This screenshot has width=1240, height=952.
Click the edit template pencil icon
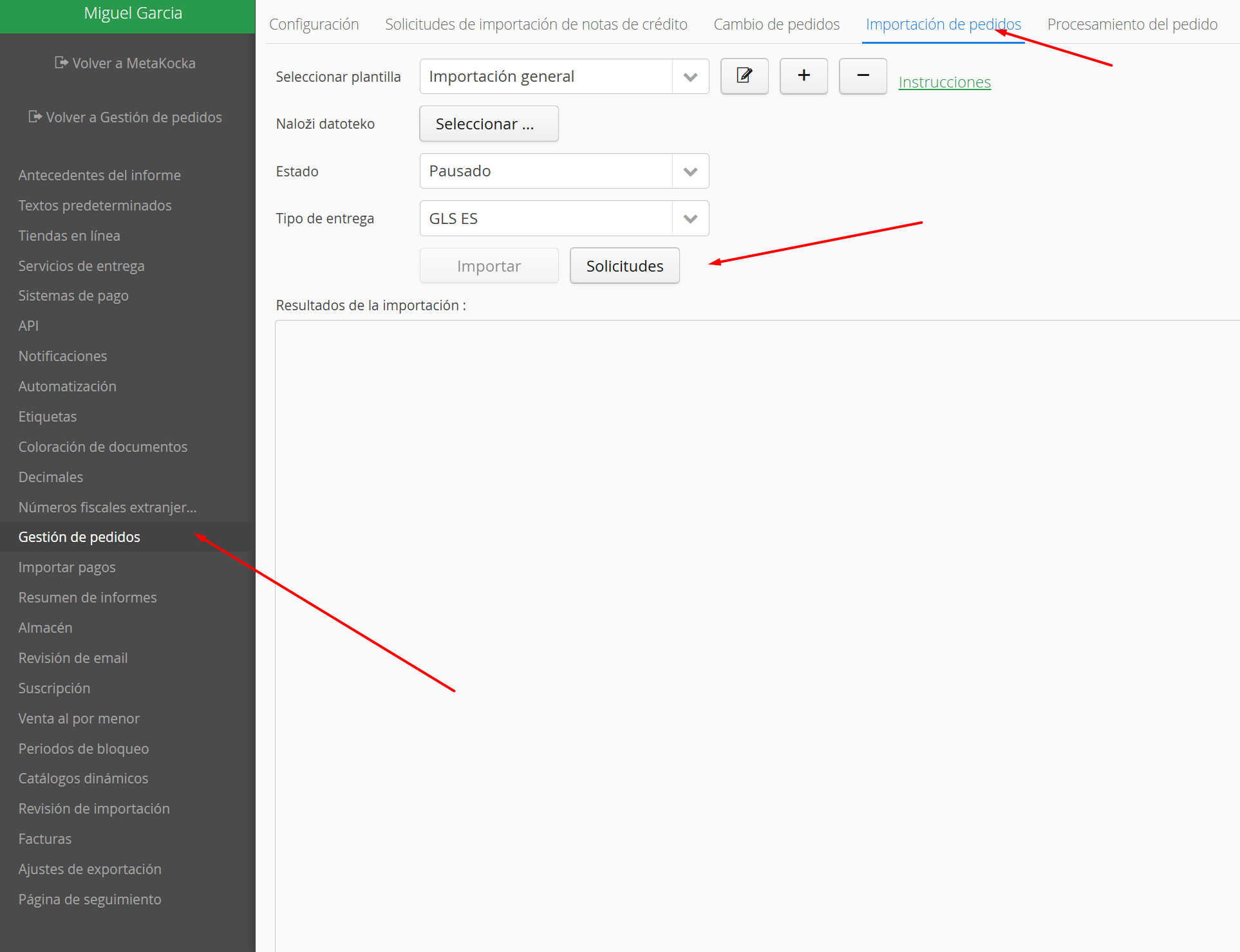click(x=744, y=76)
